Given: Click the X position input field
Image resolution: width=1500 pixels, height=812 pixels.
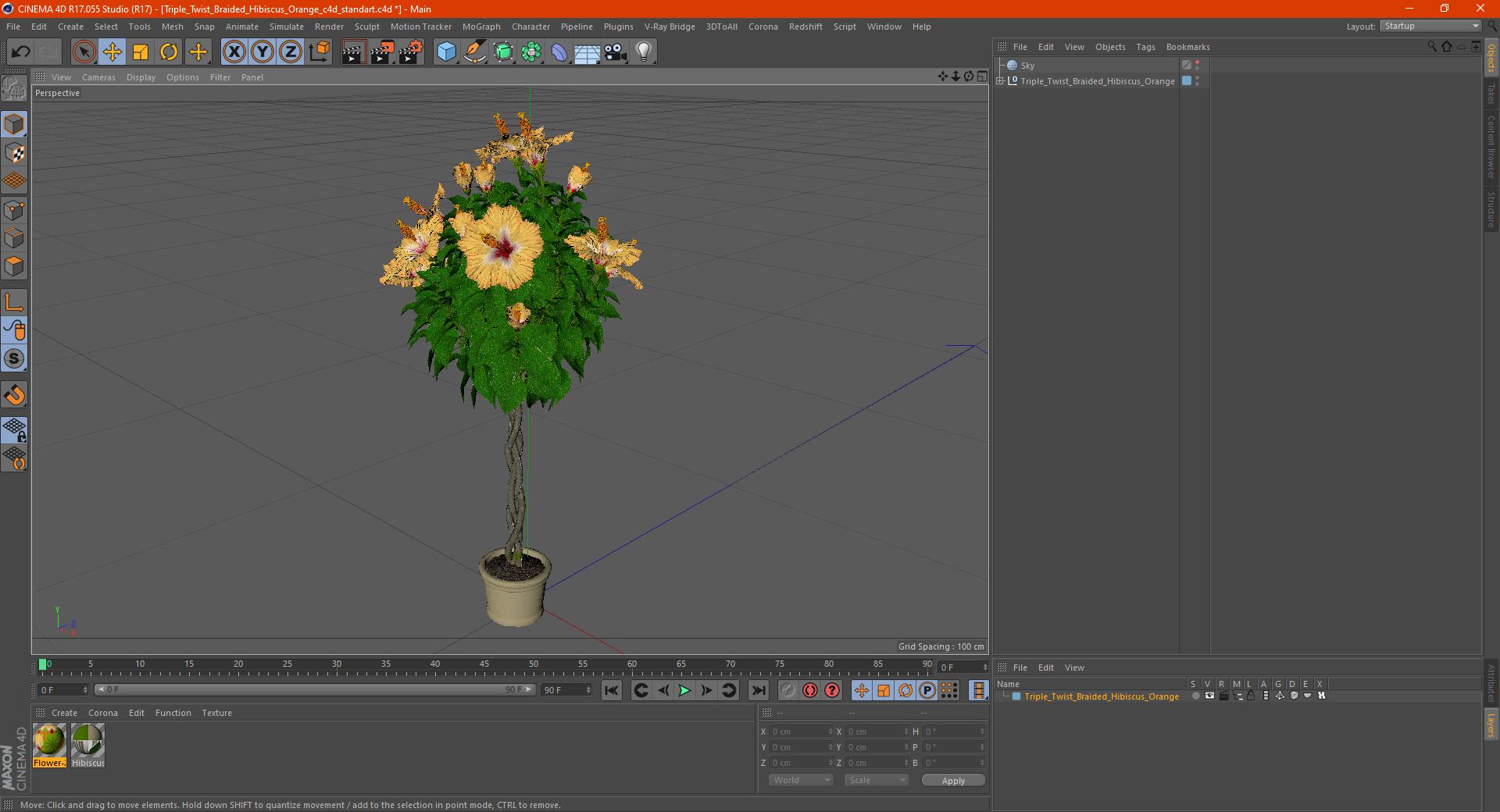Looking at the screenshot, I should point(802,732).
